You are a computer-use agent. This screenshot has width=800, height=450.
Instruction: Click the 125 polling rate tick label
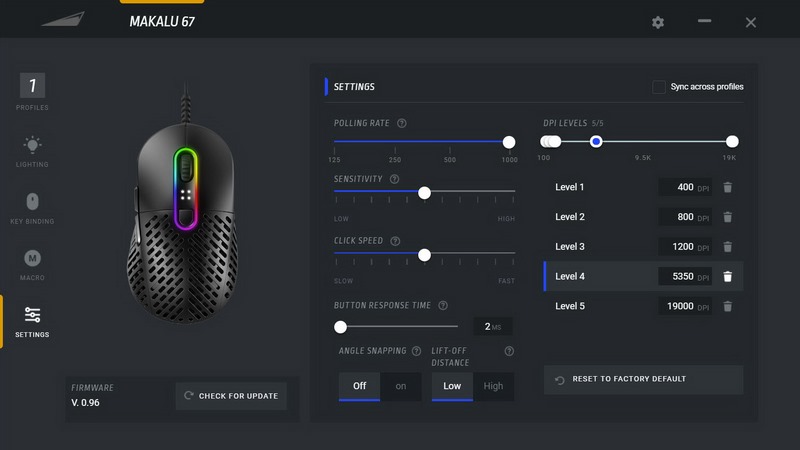[334, 160]
